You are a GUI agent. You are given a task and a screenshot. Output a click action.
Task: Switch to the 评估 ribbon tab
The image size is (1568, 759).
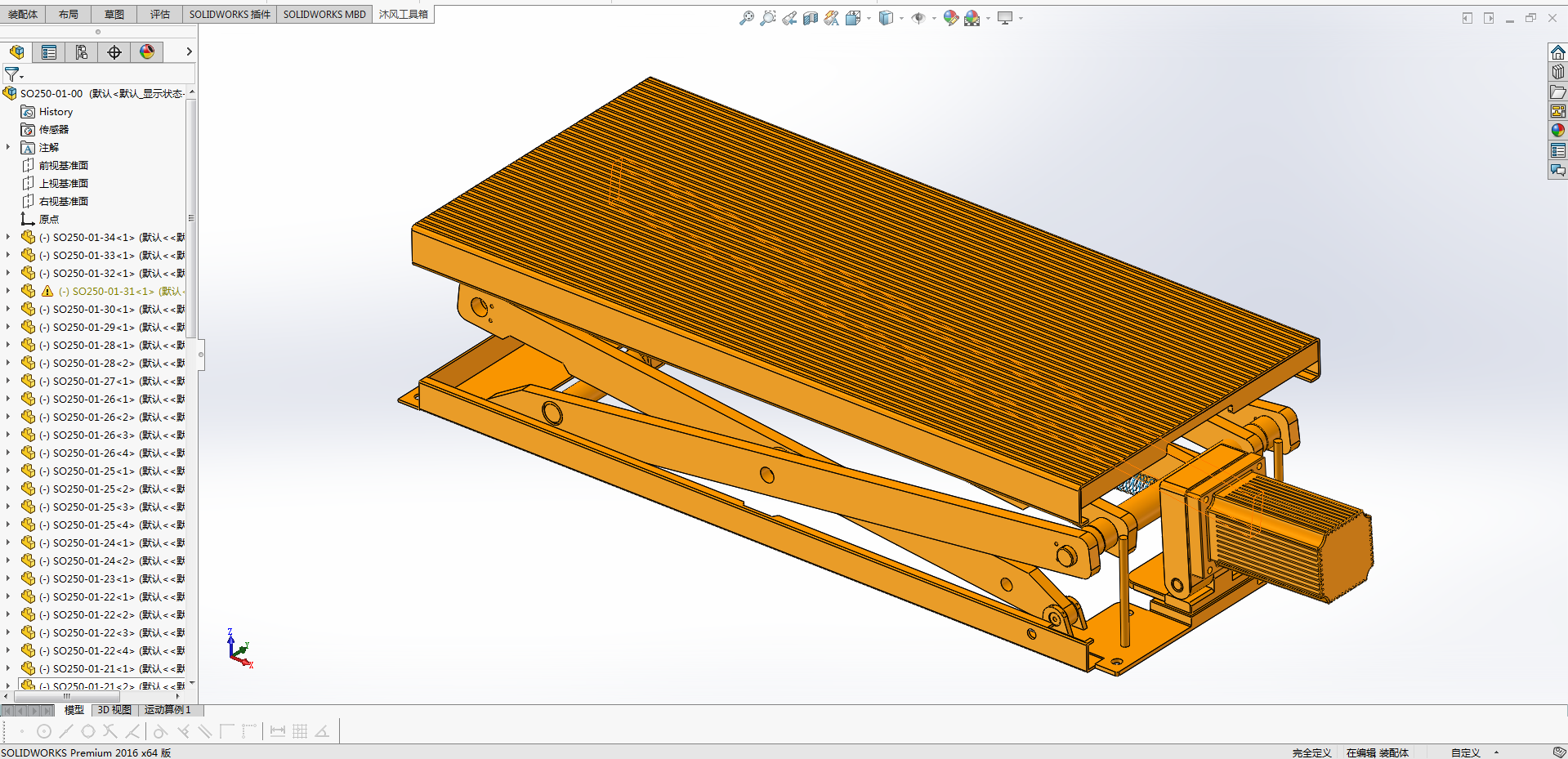(160, 15)
